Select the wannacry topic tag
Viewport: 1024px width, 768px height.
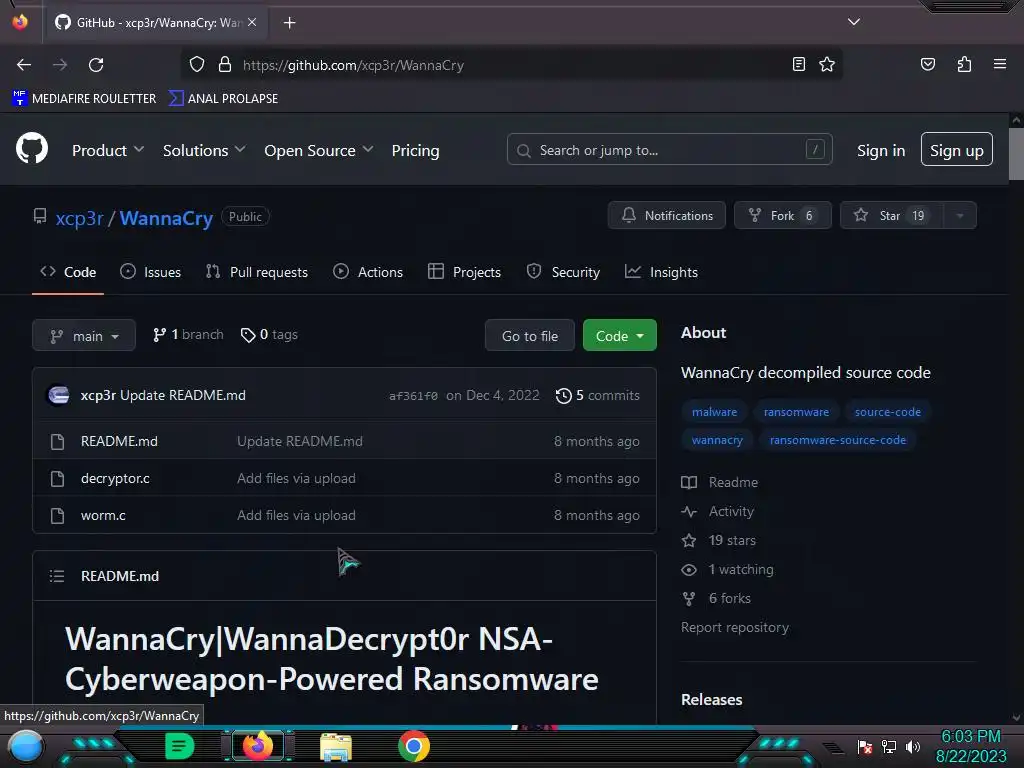(x=717, y=440)
